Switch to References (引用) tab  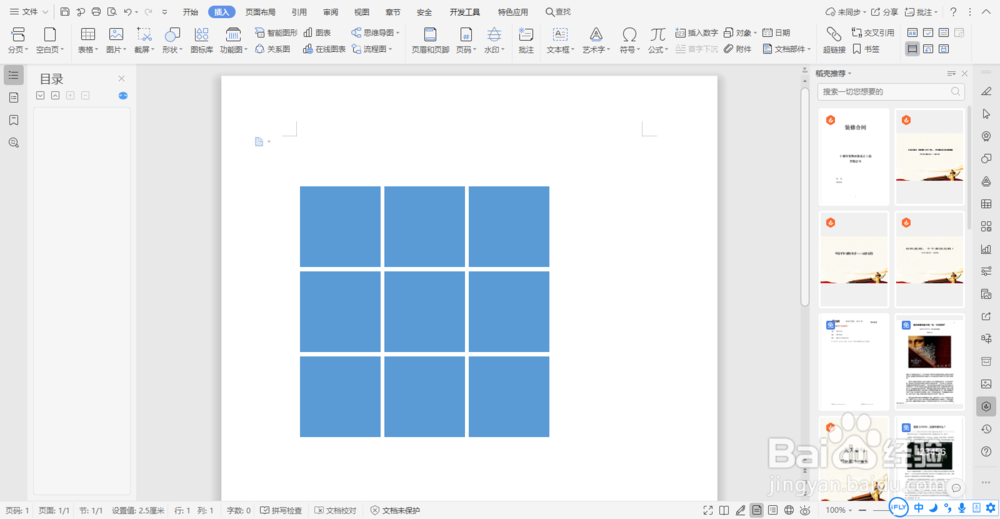pos(298,11)
